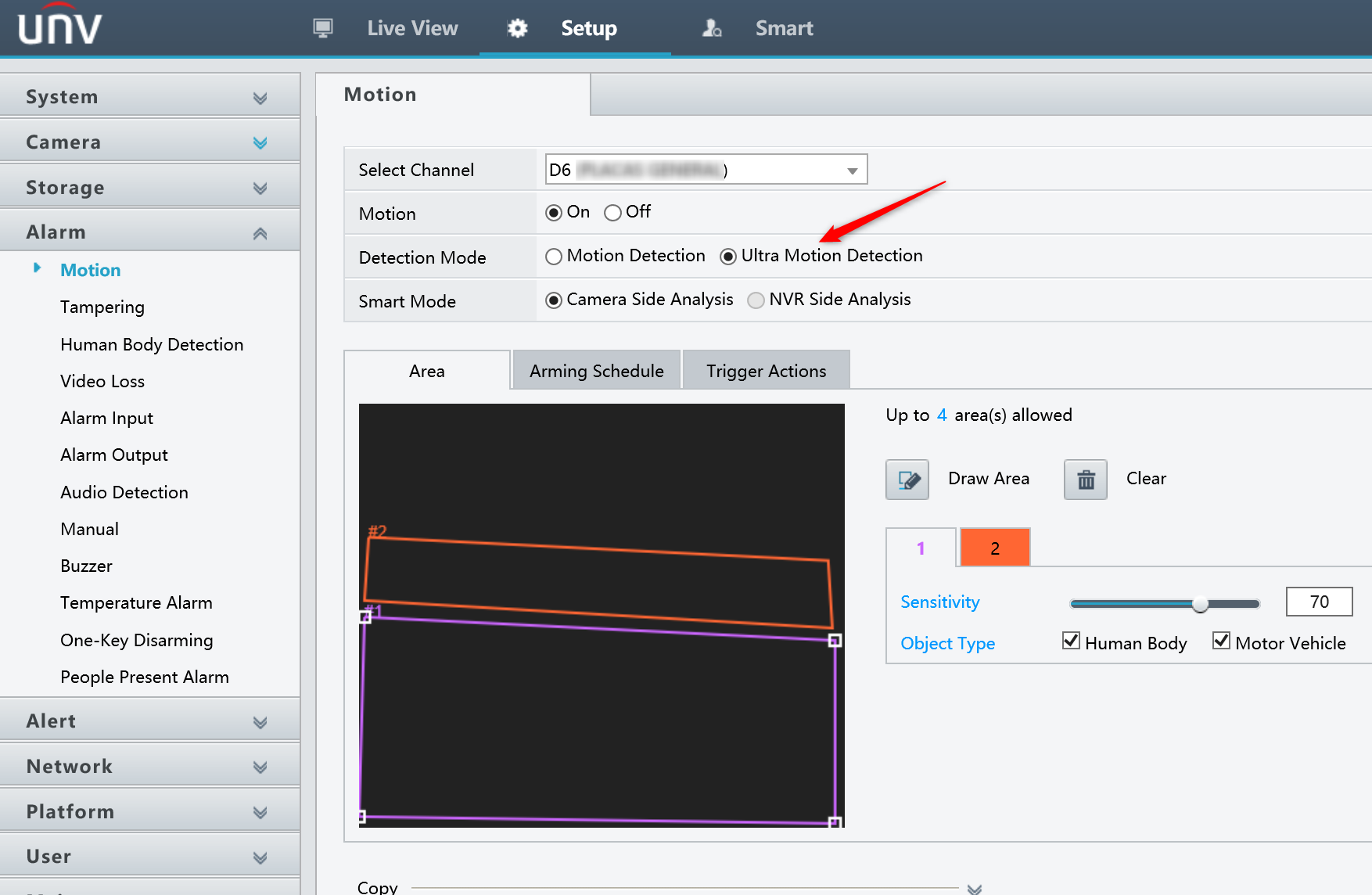The width and height of the screenshot is (1372, 895).
Task: Collapse the Alarm section
Action: pyautogui.click(x=260, y=231)
